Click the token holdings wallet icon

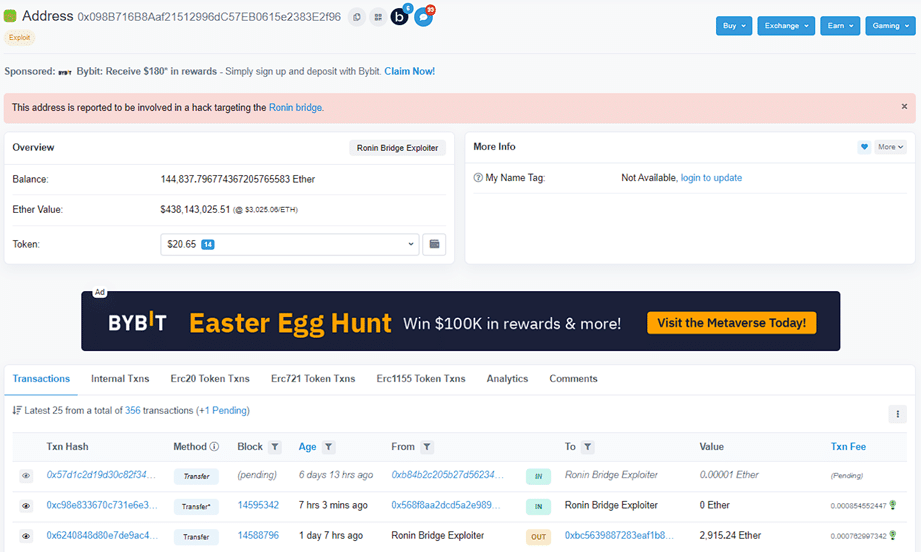point(434,244)
